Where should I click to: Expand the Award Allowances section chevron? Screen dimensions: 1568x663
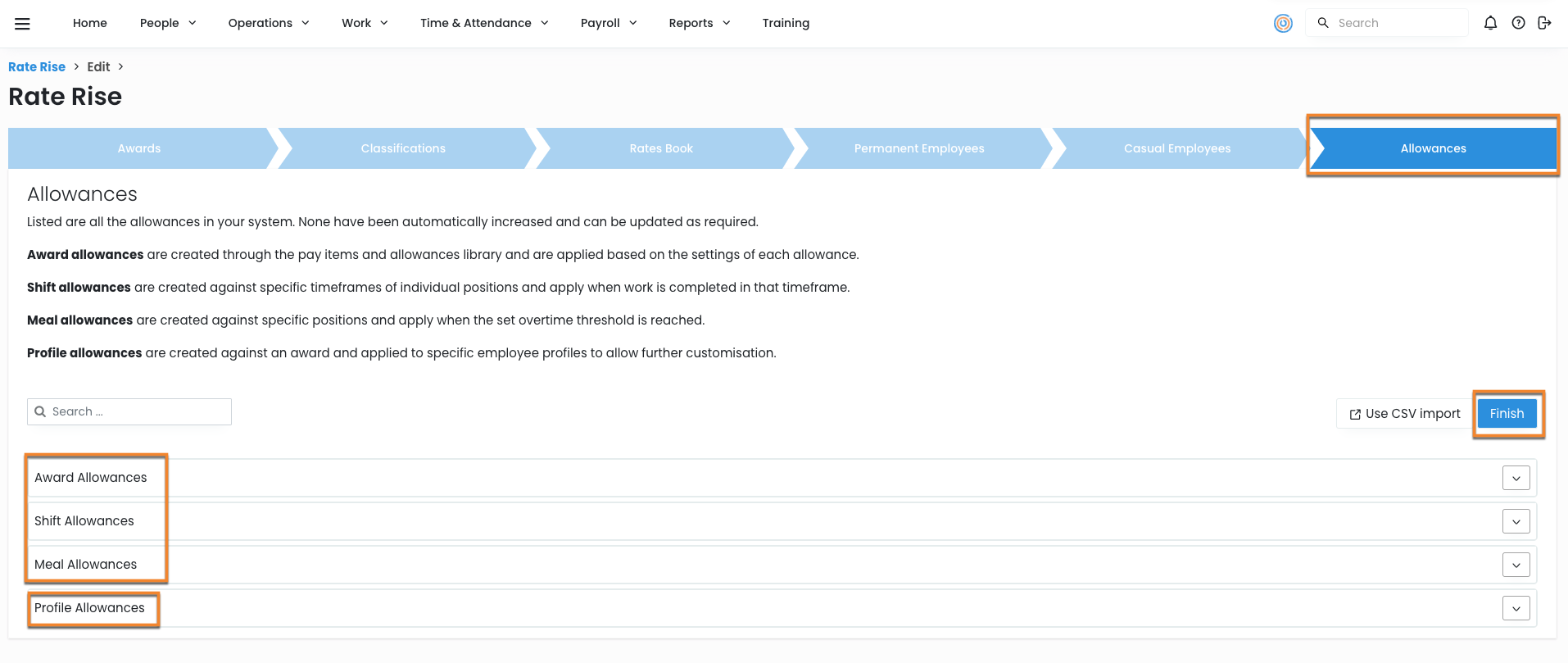pyautogui.click(x=1516, y=479)
